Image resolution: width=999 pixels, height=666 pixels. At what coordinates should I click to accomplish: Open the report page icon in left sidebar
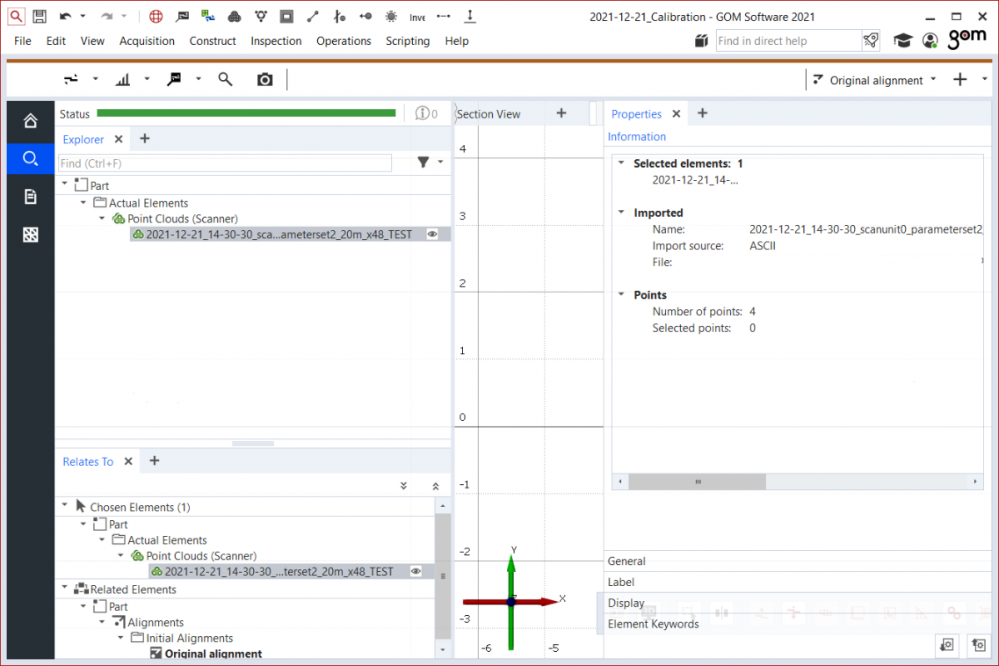tap(29, 197)
